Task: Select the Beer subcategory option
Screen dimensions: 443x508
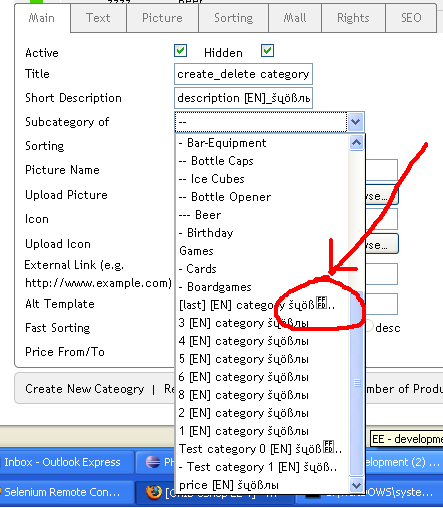Action: pos(262,215)
